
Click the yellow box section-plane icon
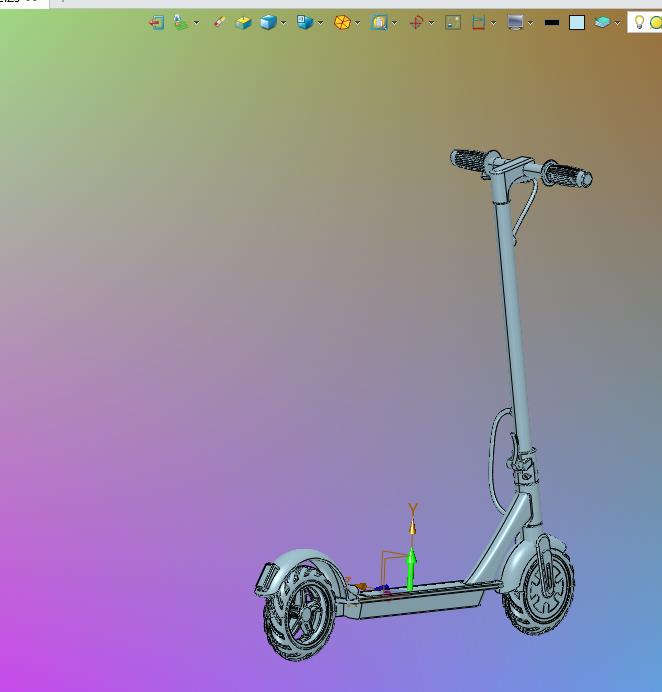coord(243,23)
